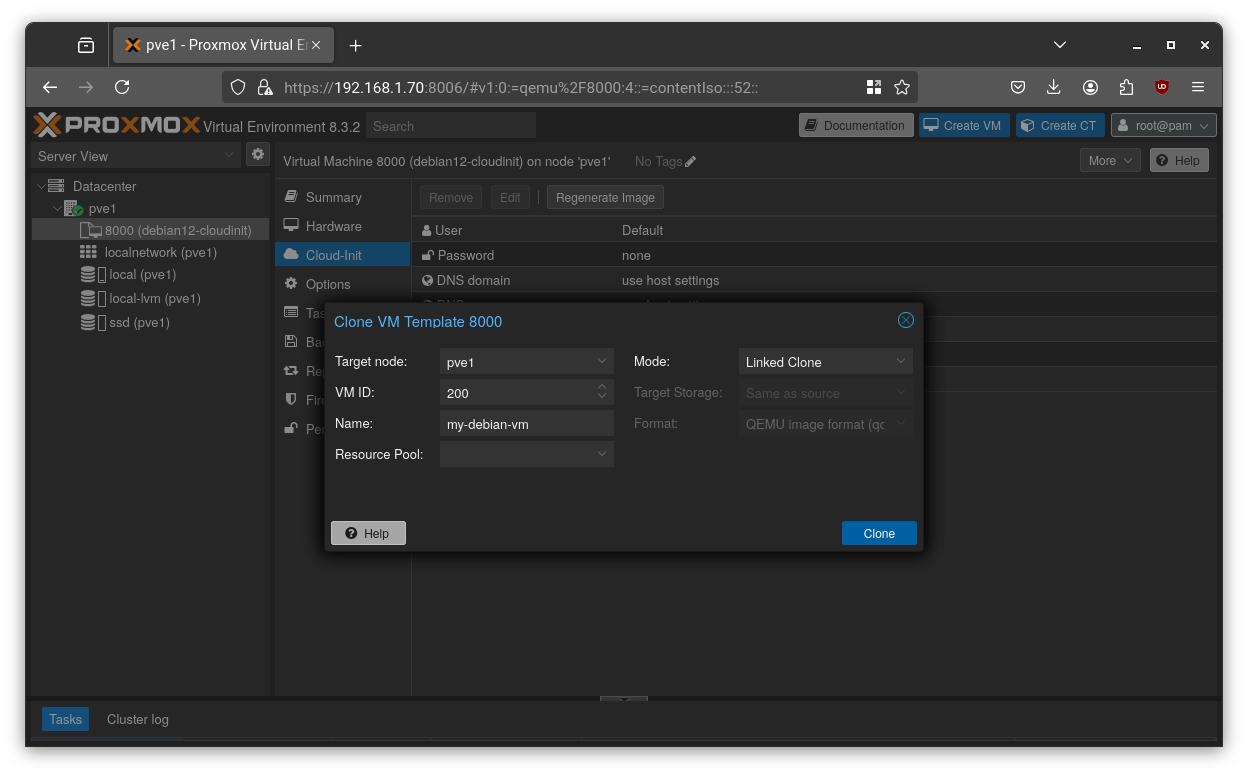
Task: Click the Tasks tab
Action: point(64,719)
